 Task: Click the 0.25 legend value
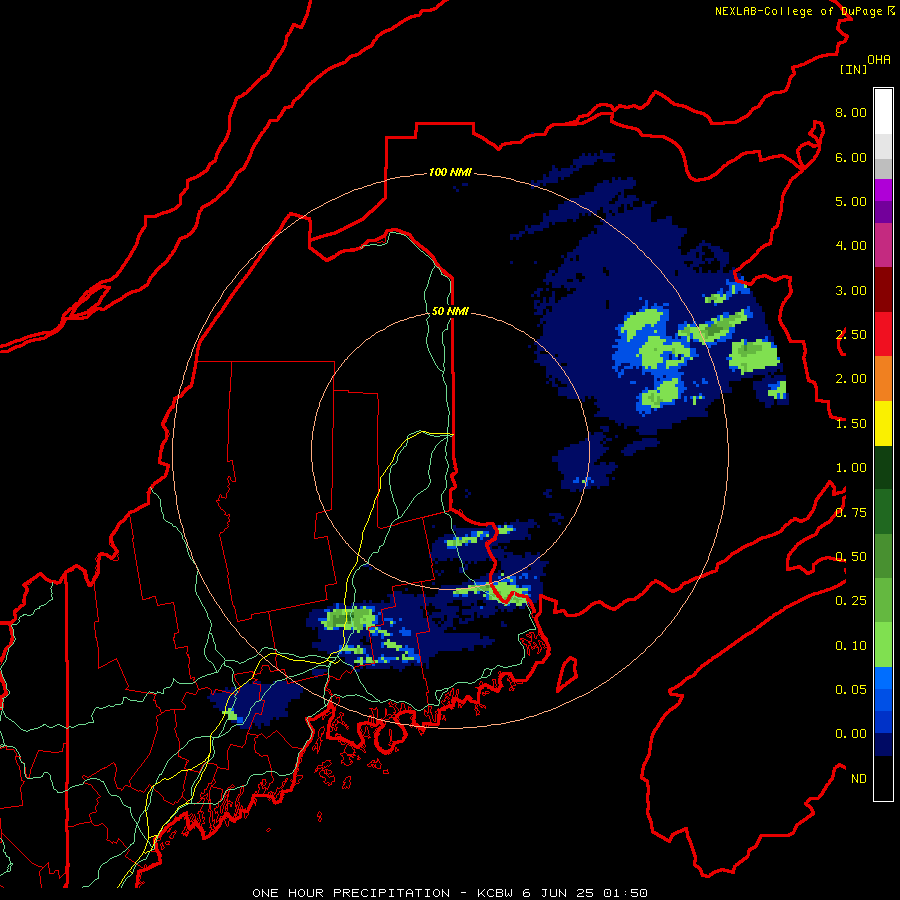tap(851, 601)
